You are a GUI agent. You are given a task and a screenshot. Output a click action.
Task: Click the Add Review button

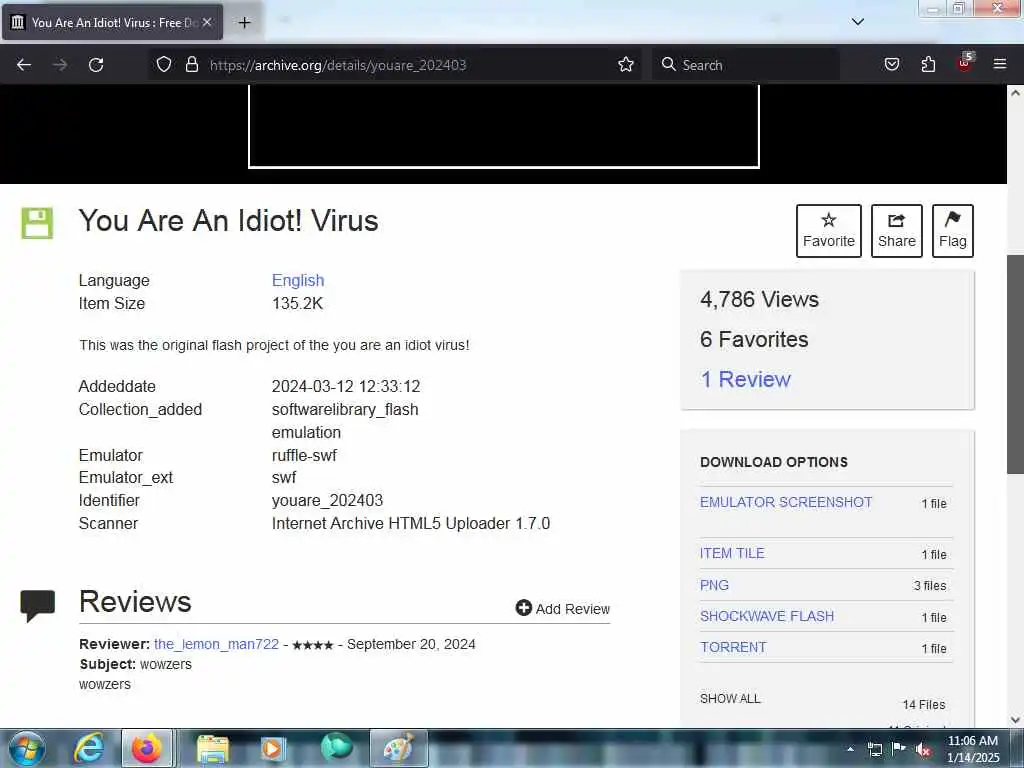click(562, 609)
